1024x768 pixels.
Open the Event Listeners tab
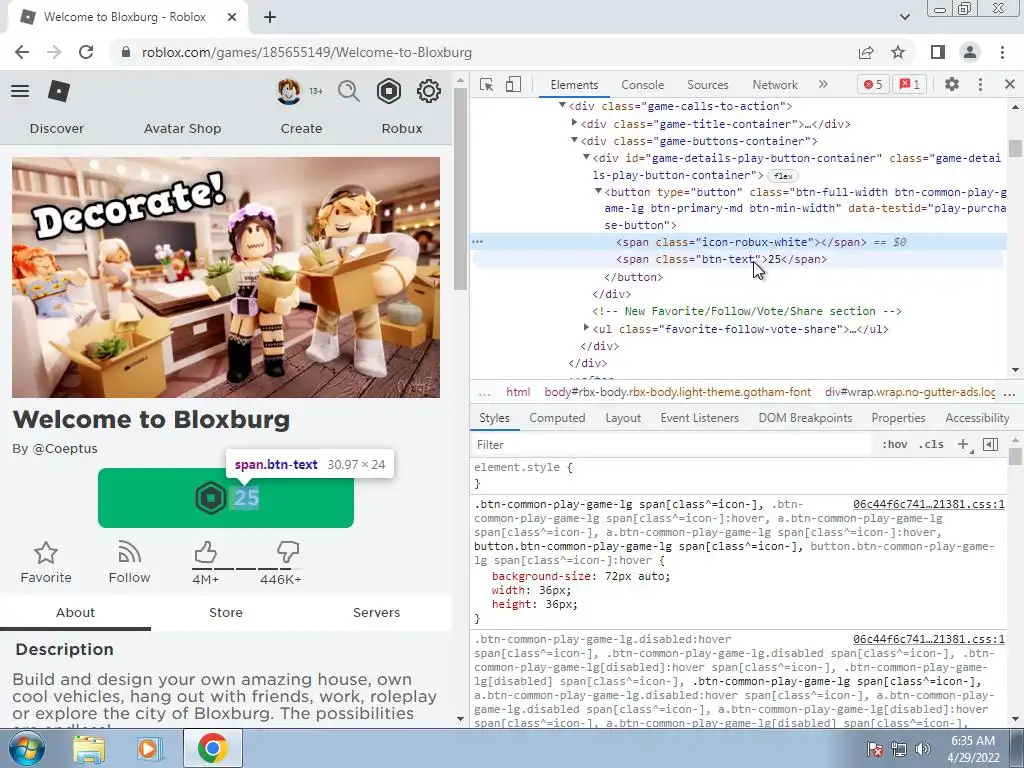pyautogui.click(x=699, y=418)
